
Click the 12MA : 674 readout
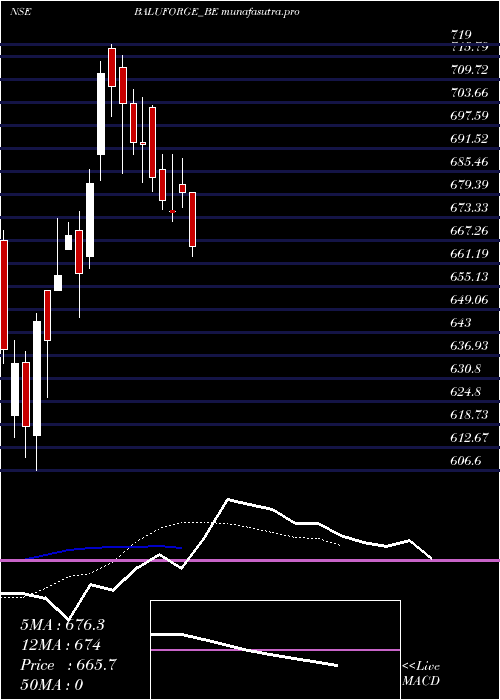click(x=60, y=645)
